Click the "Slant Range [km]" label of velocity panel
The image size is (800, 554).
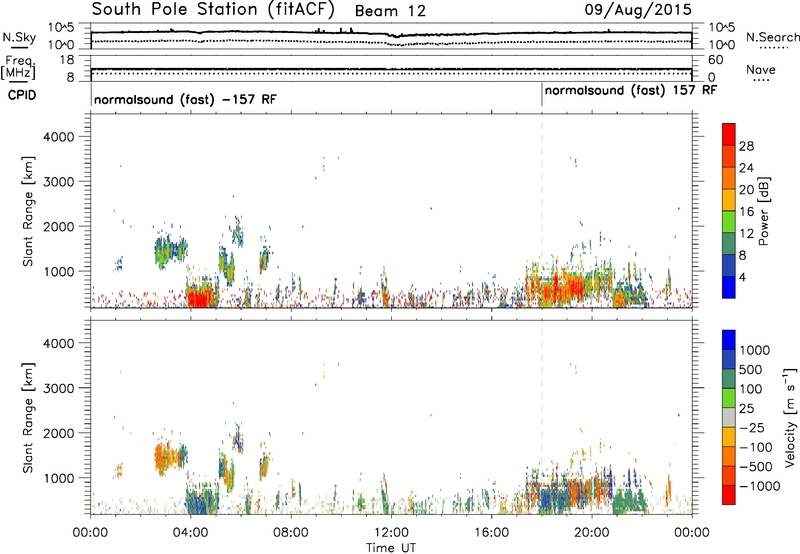[x=28, y=418]
